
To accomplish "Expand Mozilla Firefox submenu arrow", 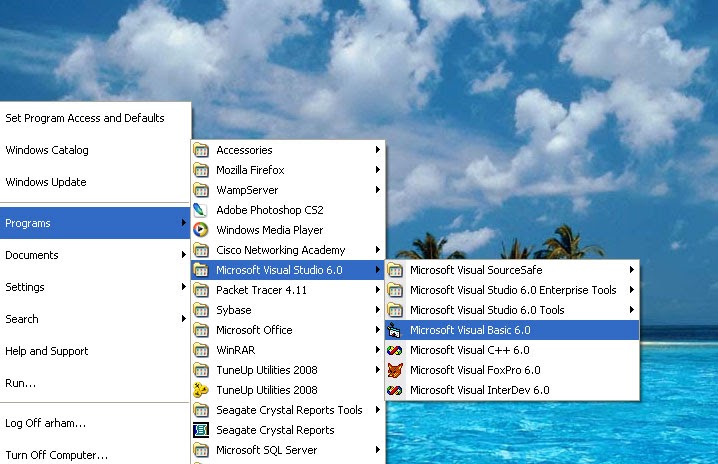I will [378, 169].
